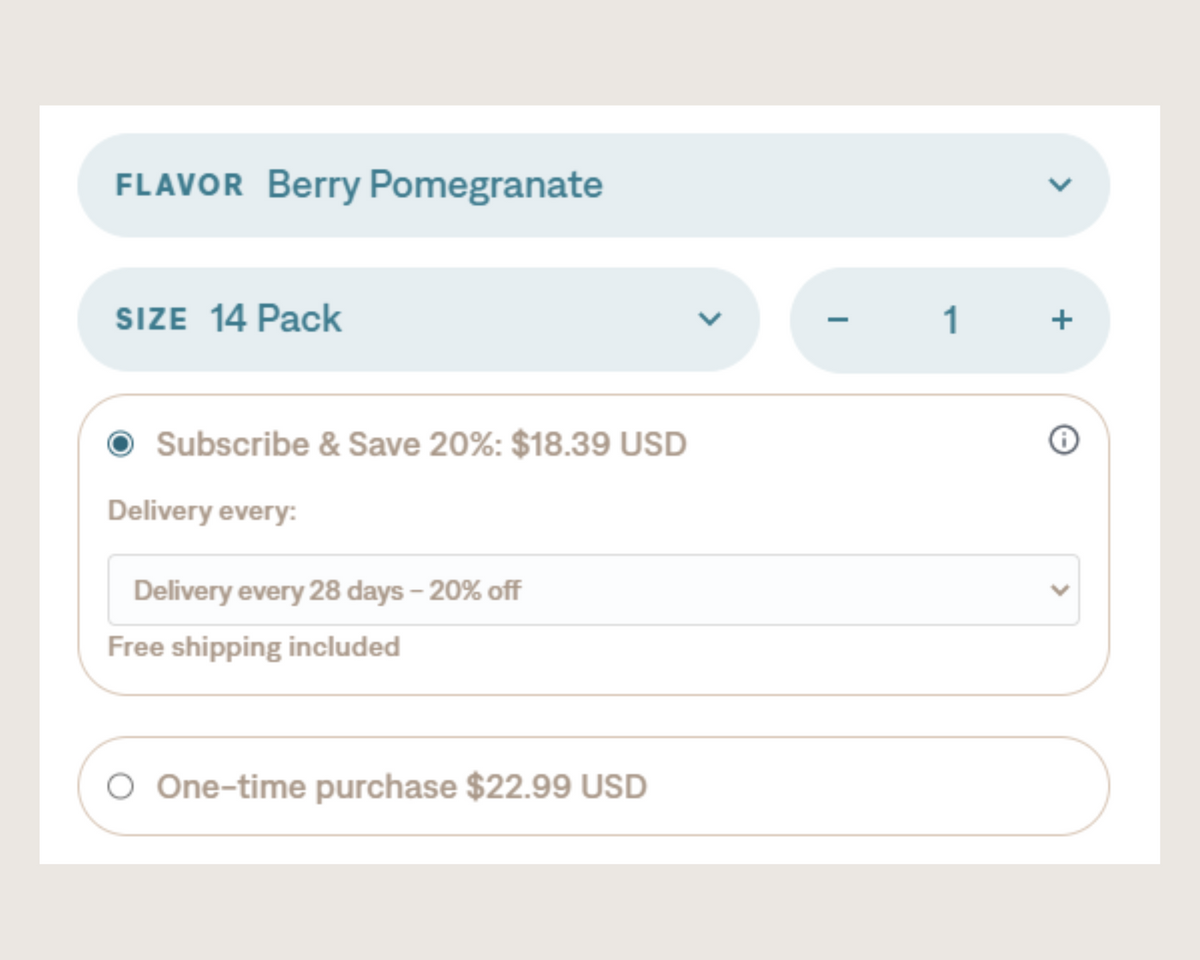Click the SIZE label text
Viewport: 1200px width, 960px height.
tap(151, 320)
